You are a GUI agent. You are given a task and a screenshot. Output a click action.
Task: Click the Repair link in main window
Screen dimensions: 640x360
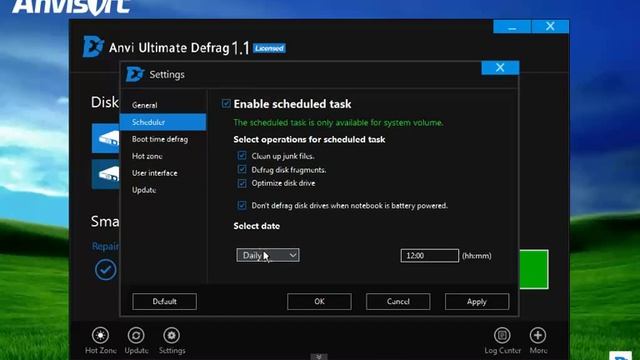pyautogui.click(x=106, y=246)
